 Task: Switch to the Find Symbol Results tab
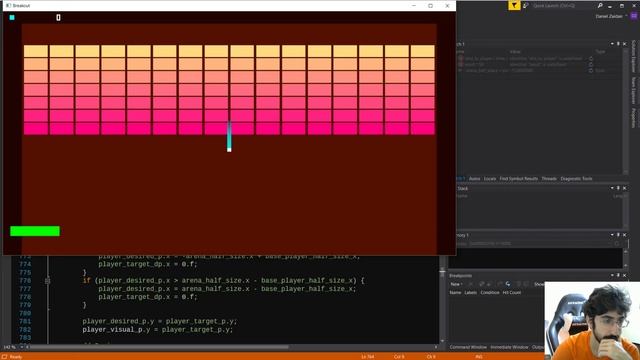point(518,179)
